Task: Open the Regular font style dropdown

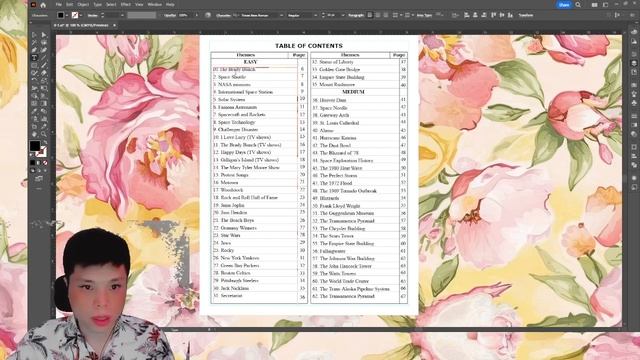Action: point(316,15)
